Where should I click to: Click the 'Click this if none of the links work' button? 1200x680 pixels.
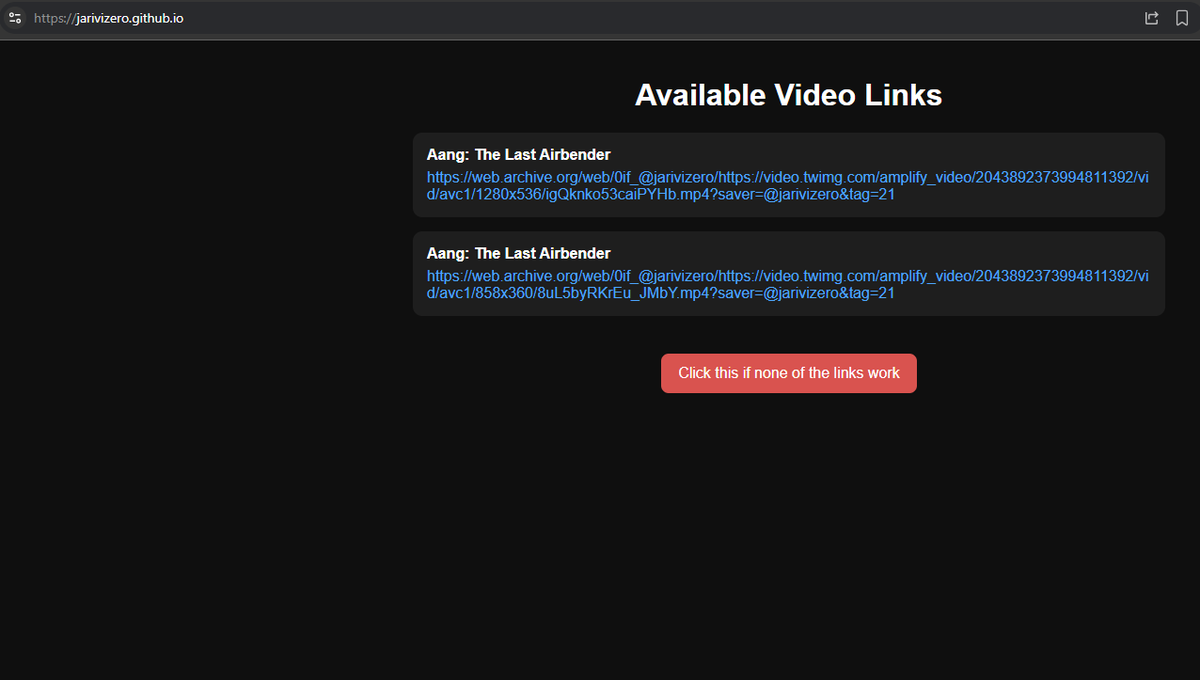point(789,373)
